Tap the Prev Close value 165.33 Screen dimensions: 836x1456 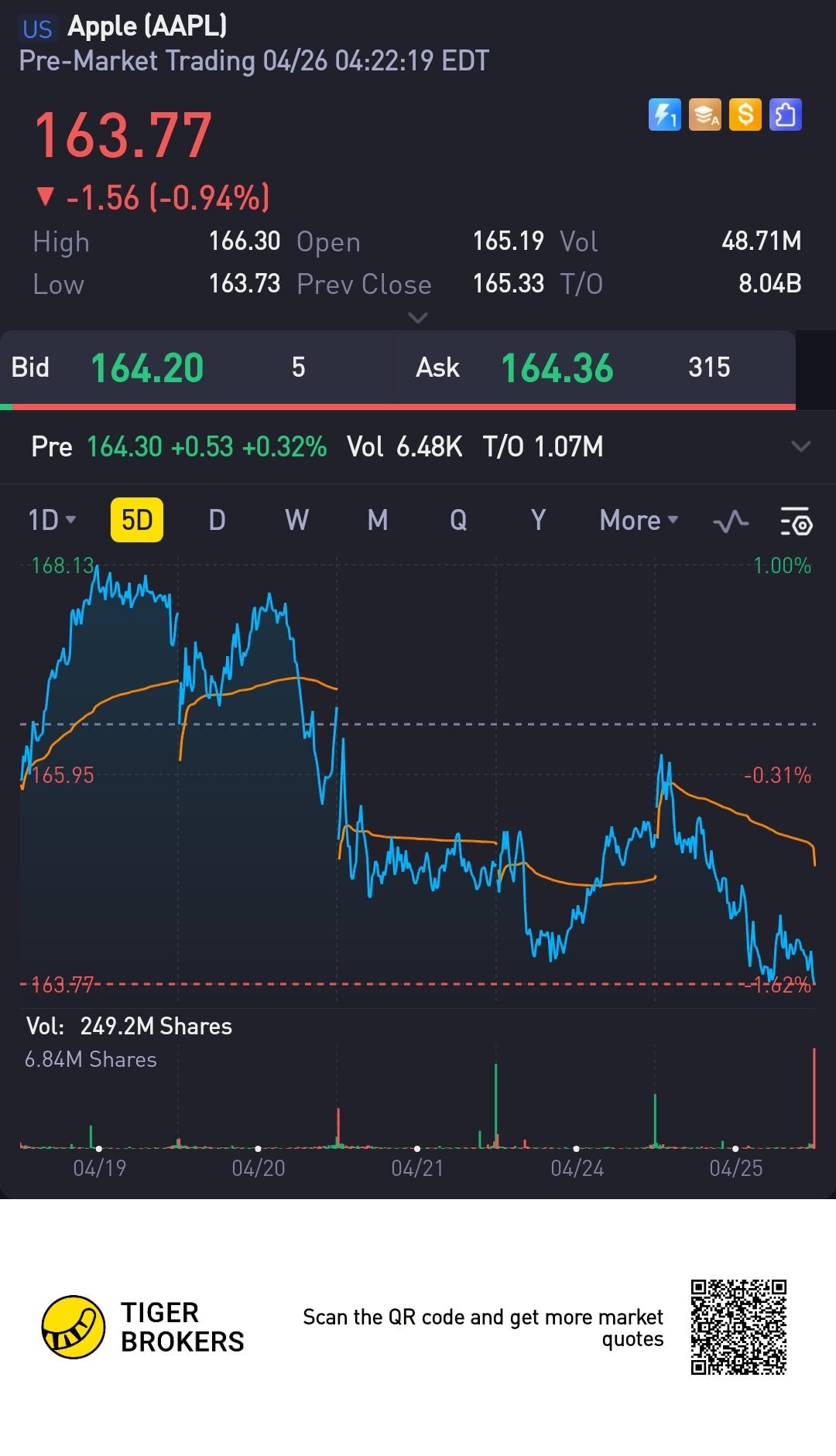pyautogui.click(x=509, y=284)
